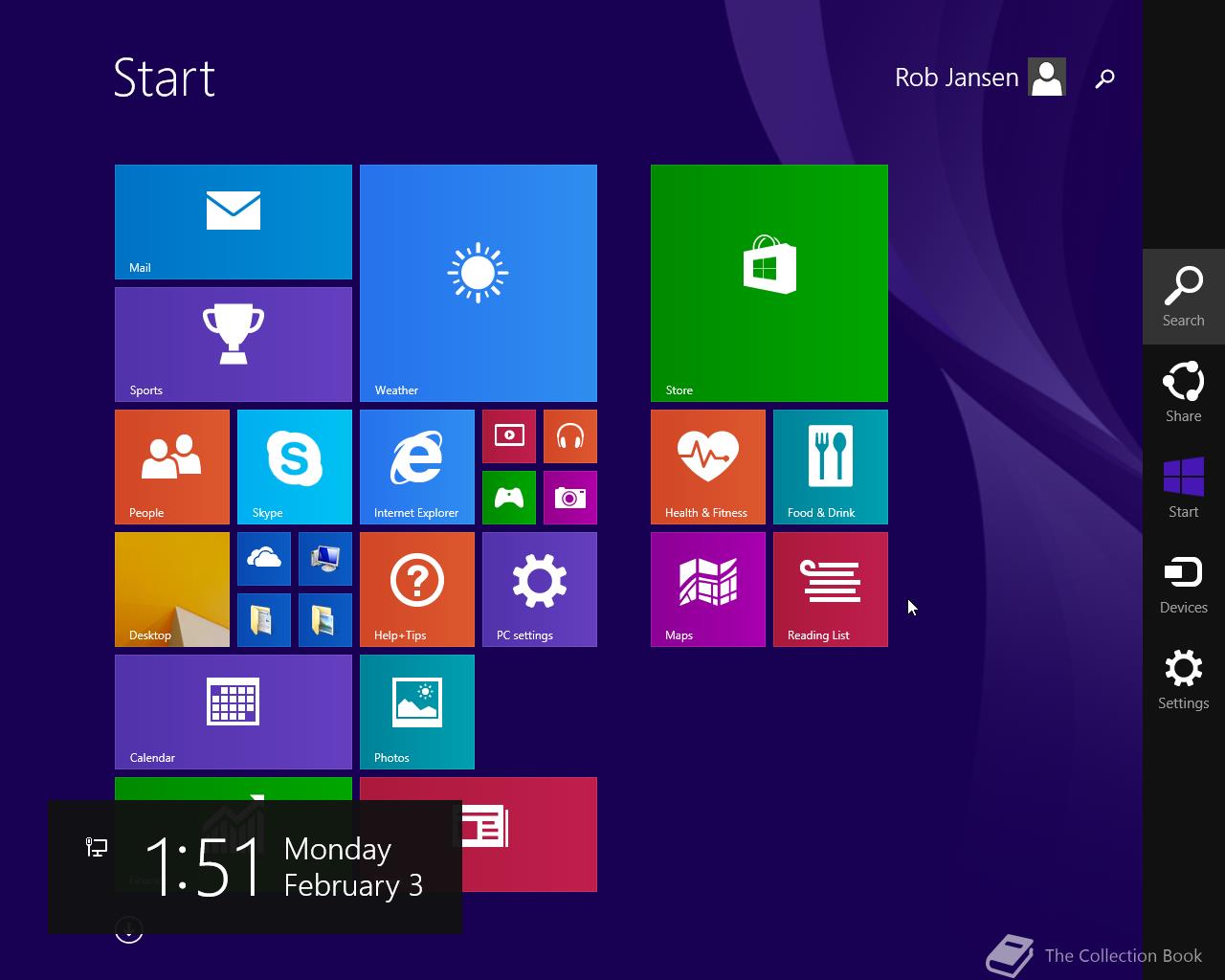Click the Search charm

pyautogui.click(x=1184, y=297)
